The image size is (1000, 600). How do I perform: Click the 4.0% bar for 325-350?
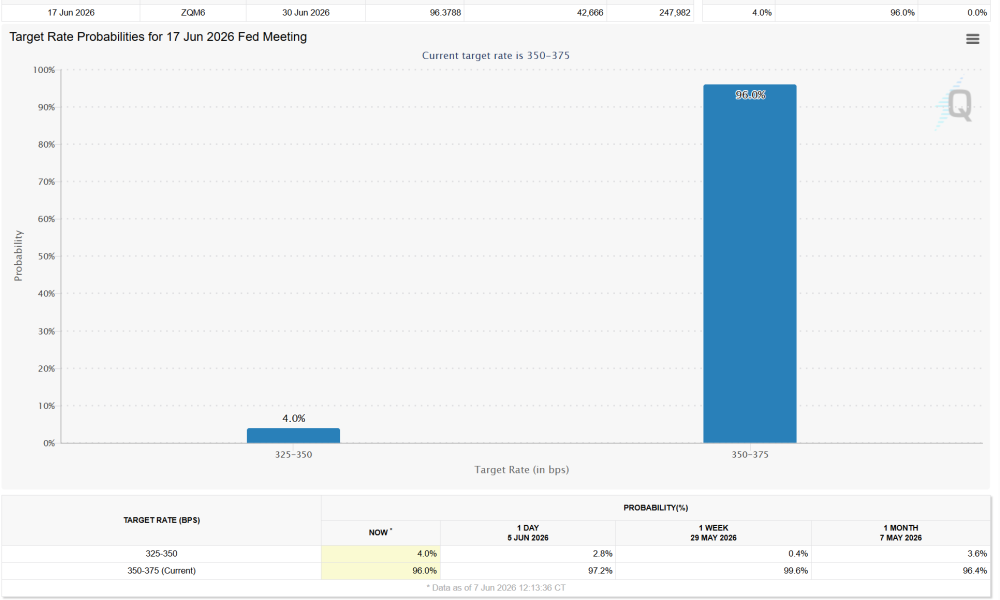(x=293, y=435)
